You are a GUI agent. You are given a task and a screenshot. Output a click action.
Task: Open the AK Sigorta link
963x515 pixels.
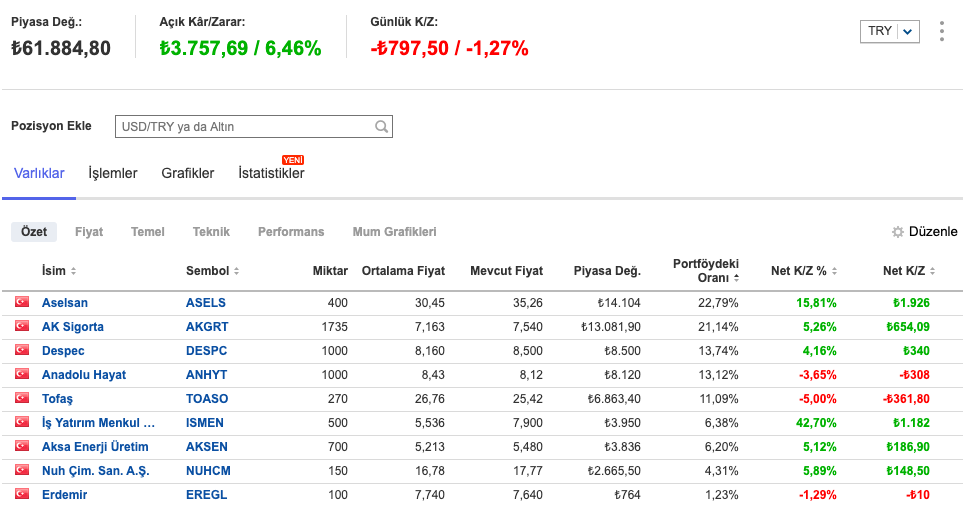pos(73,327)
